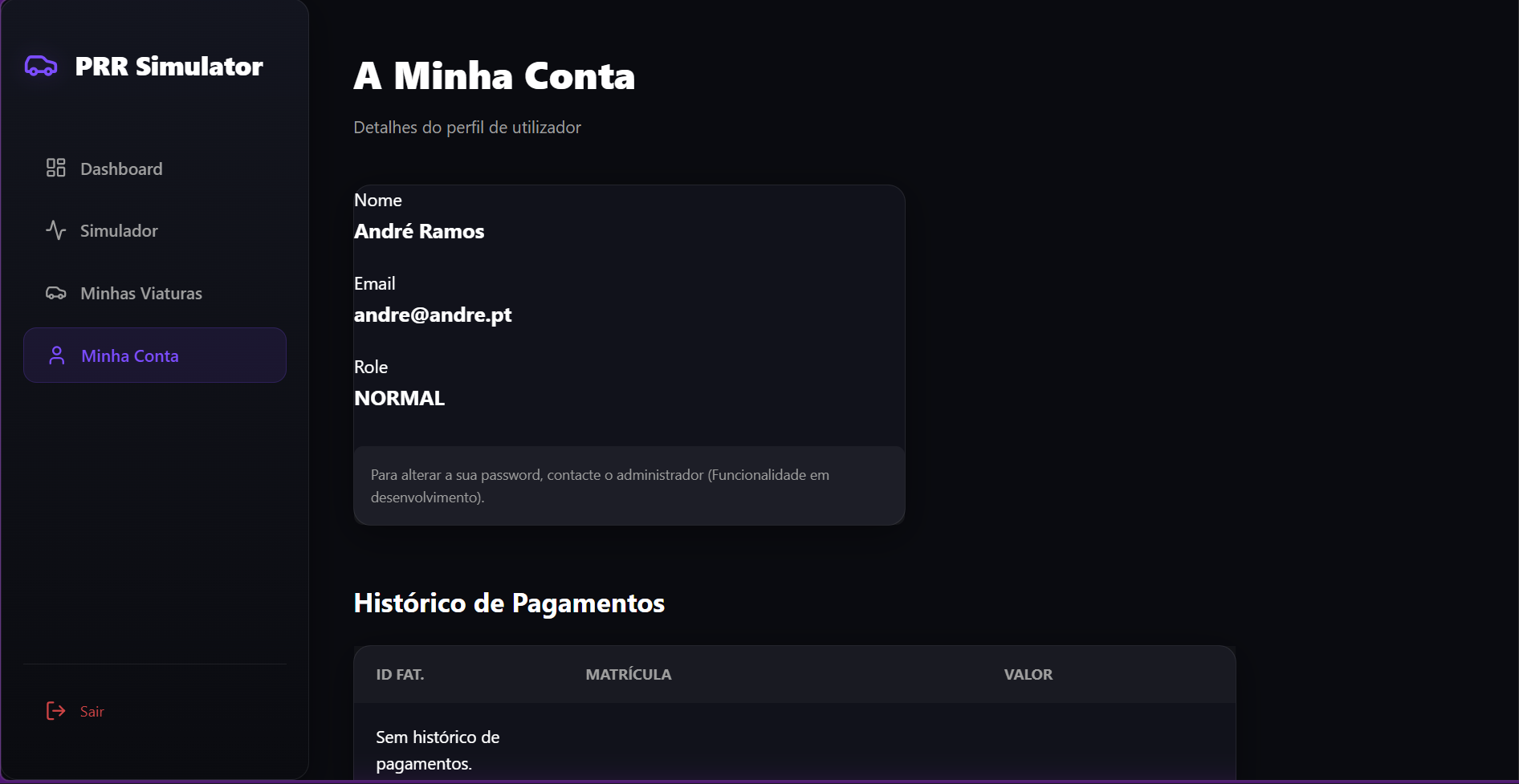1519x784 pixels.
Task: Select the Dashboard grid icon
Action: click(55, 169)
